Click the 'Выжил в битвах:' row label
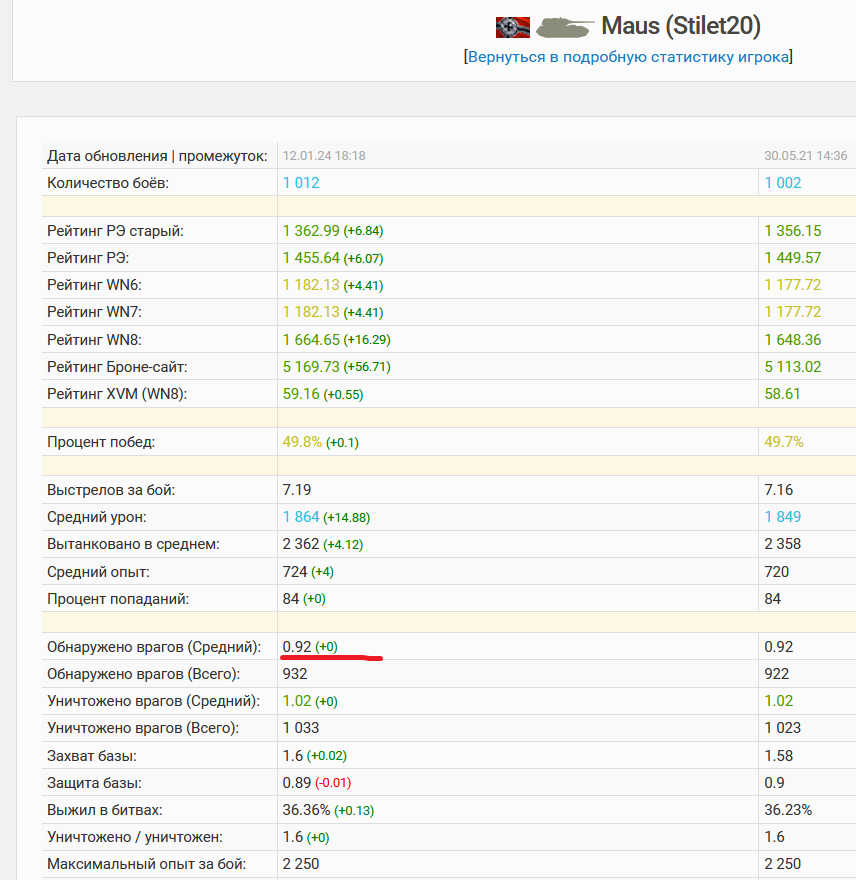Image resolution: width=856 pixels, height=880 pixels. (104, 809)
